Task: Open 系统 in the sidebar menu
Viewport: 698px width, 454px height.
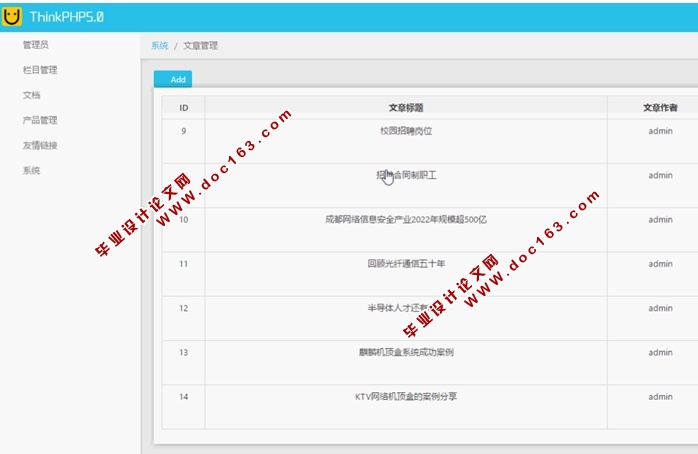Action: (x=32, y=170)
